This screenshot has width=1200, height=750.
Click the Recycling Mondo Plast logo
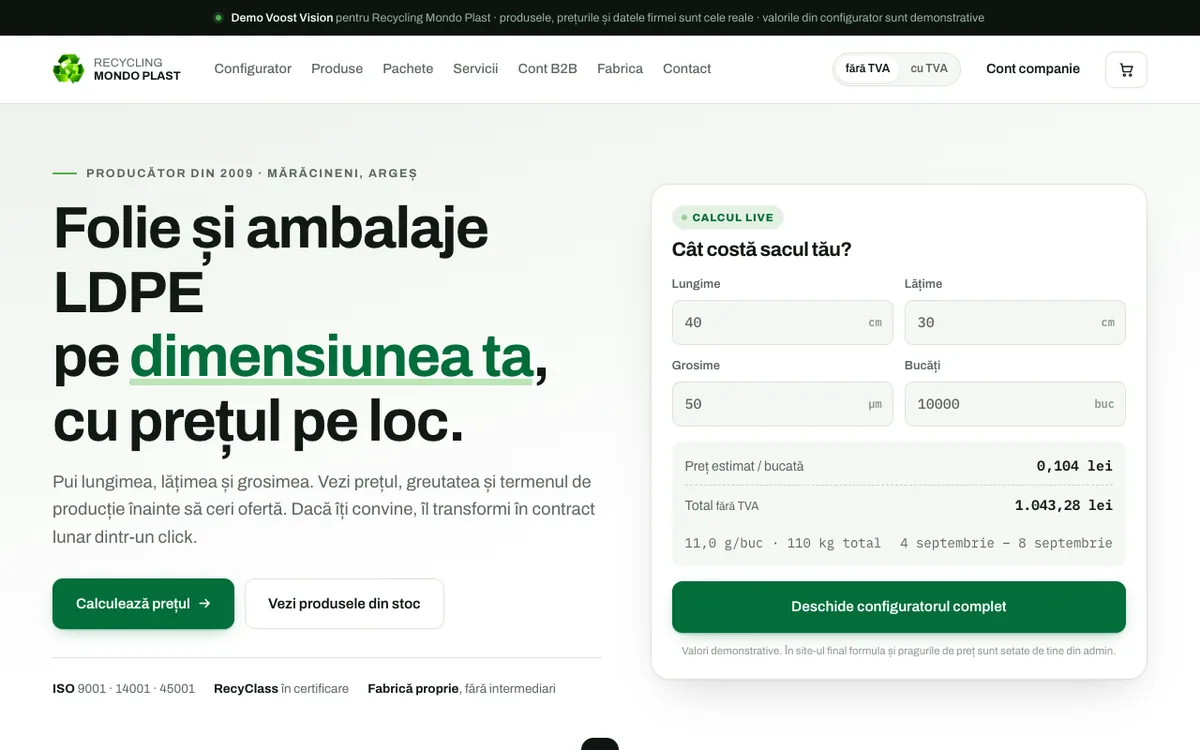[117, 69]
